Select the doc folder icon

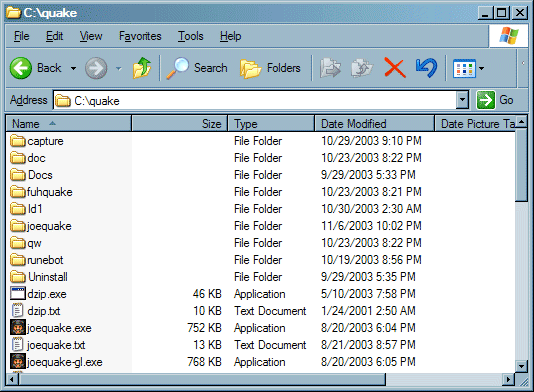18,158
